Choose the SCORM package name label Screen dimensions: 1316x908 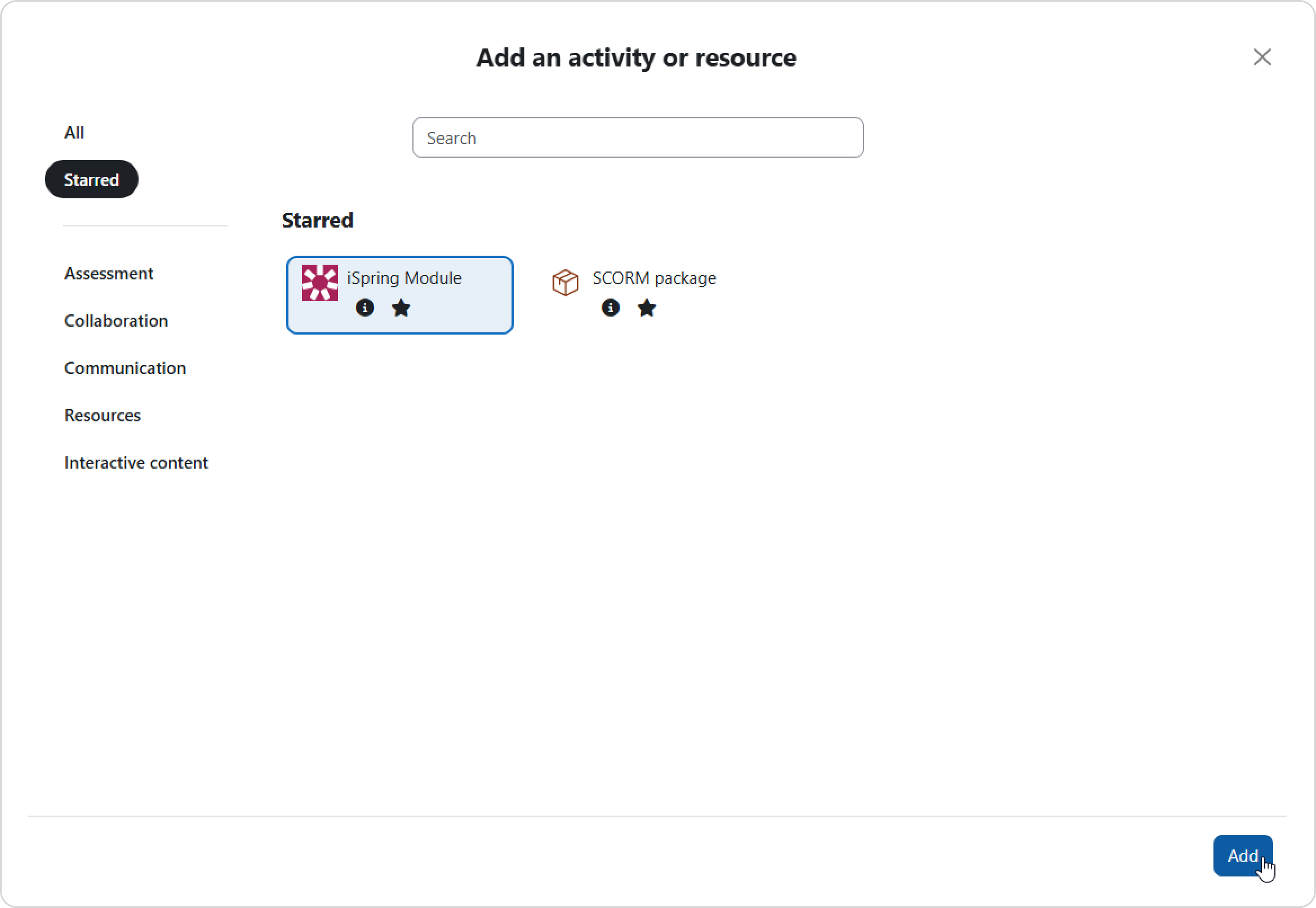(654, 278)
